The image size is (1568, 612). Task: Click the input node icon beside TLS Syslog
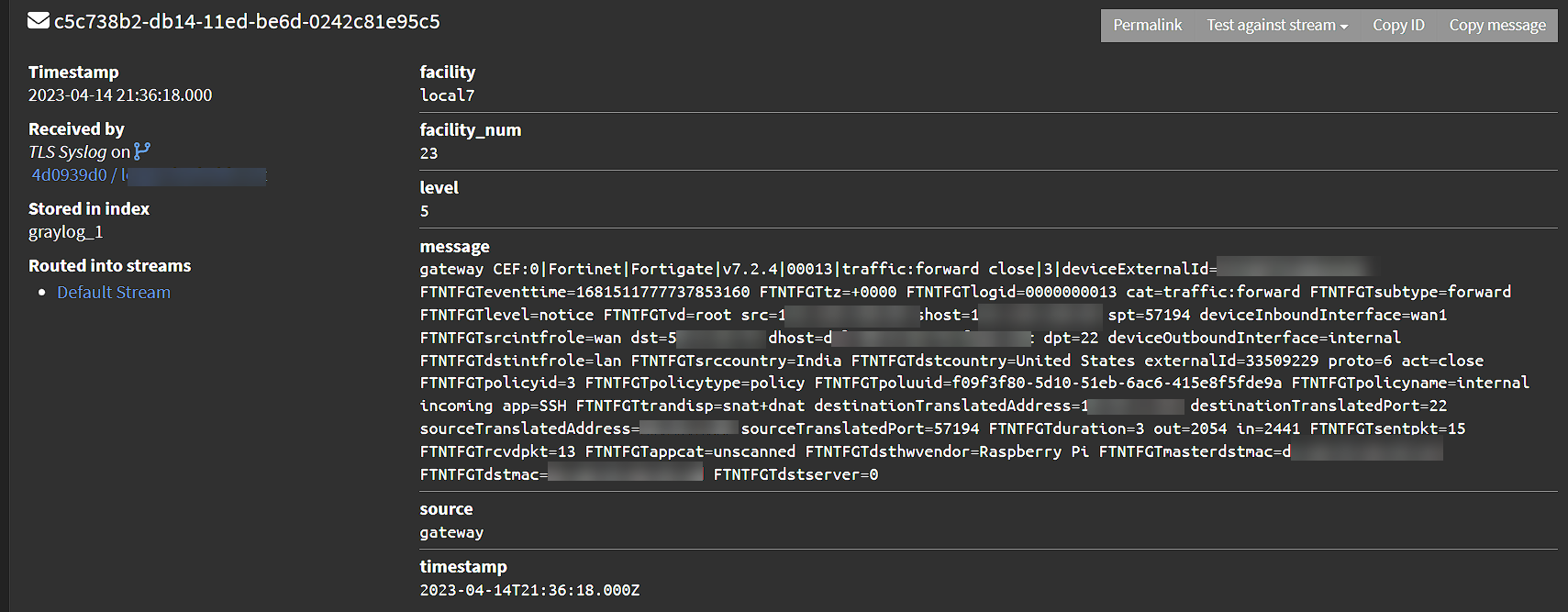(143, 150)
